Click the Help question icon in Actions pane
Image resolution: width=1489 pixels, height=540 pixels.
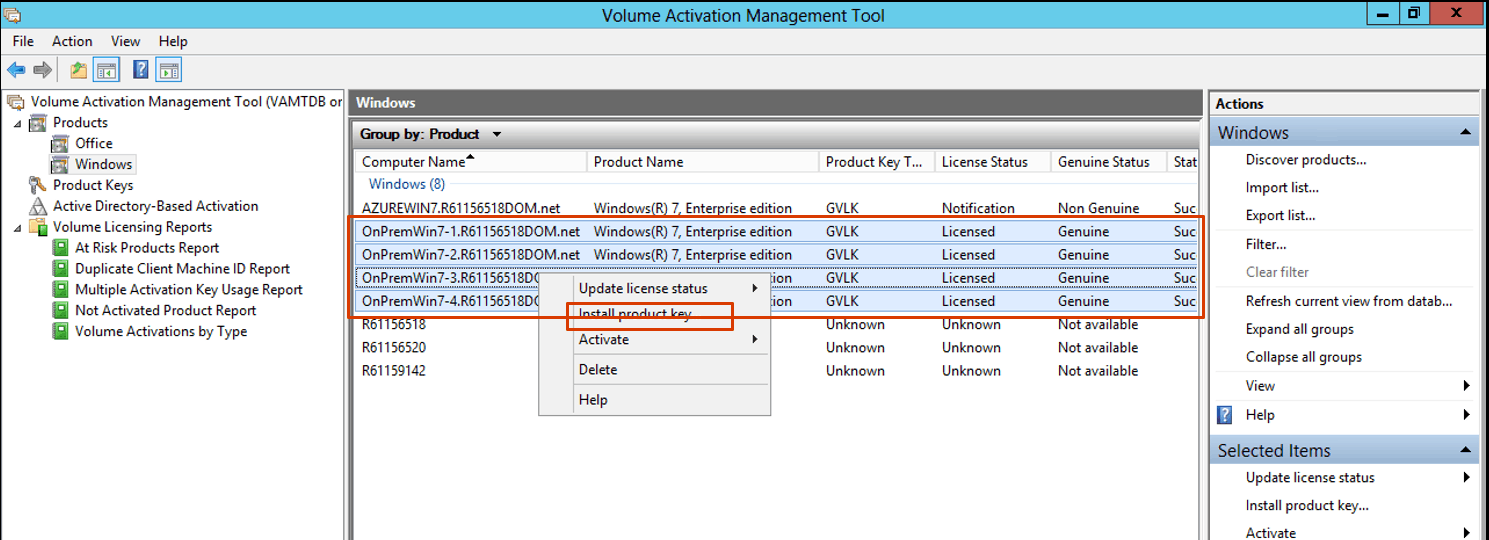pos(1224,414)
